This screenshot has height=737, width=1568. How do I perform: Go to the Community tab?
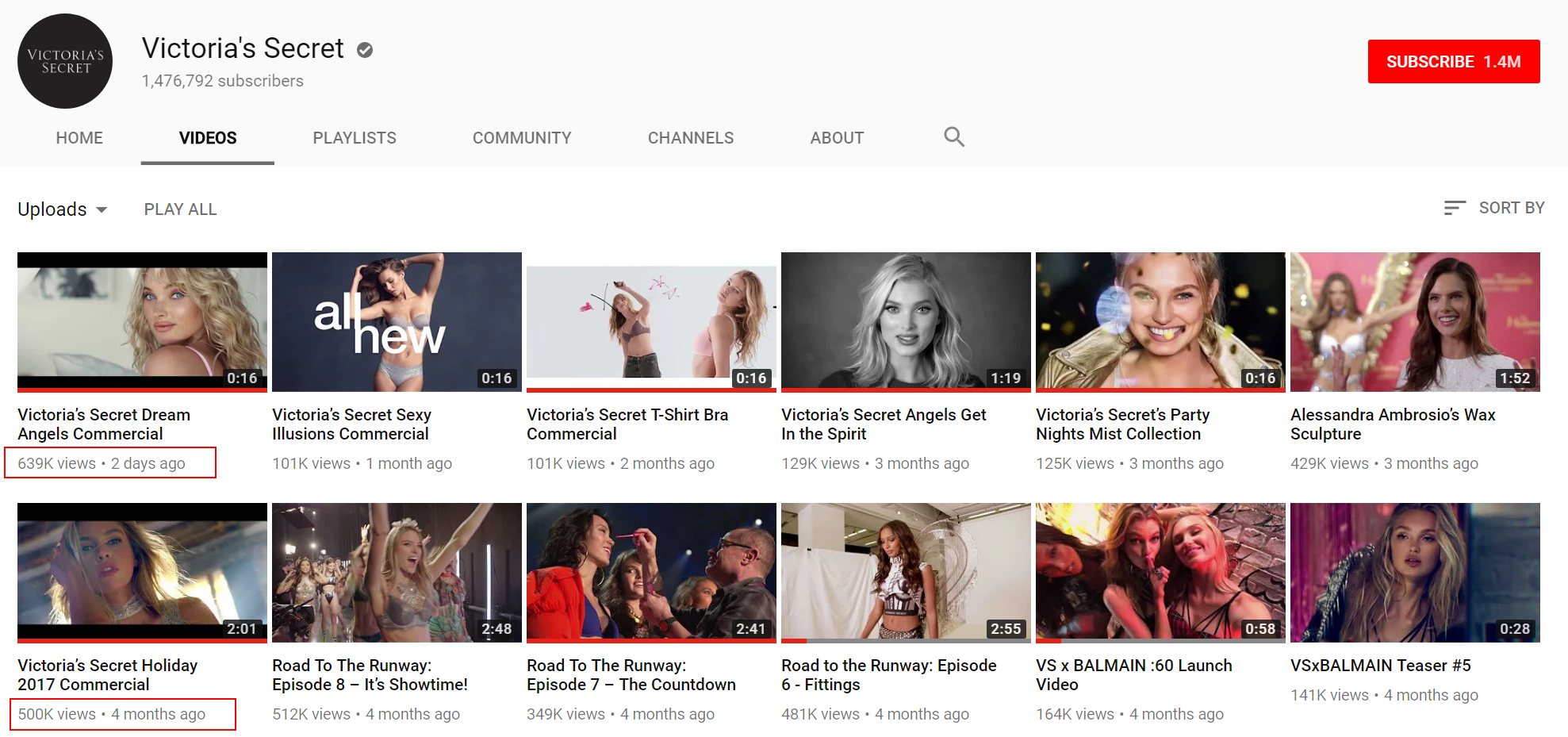point(522,138)
